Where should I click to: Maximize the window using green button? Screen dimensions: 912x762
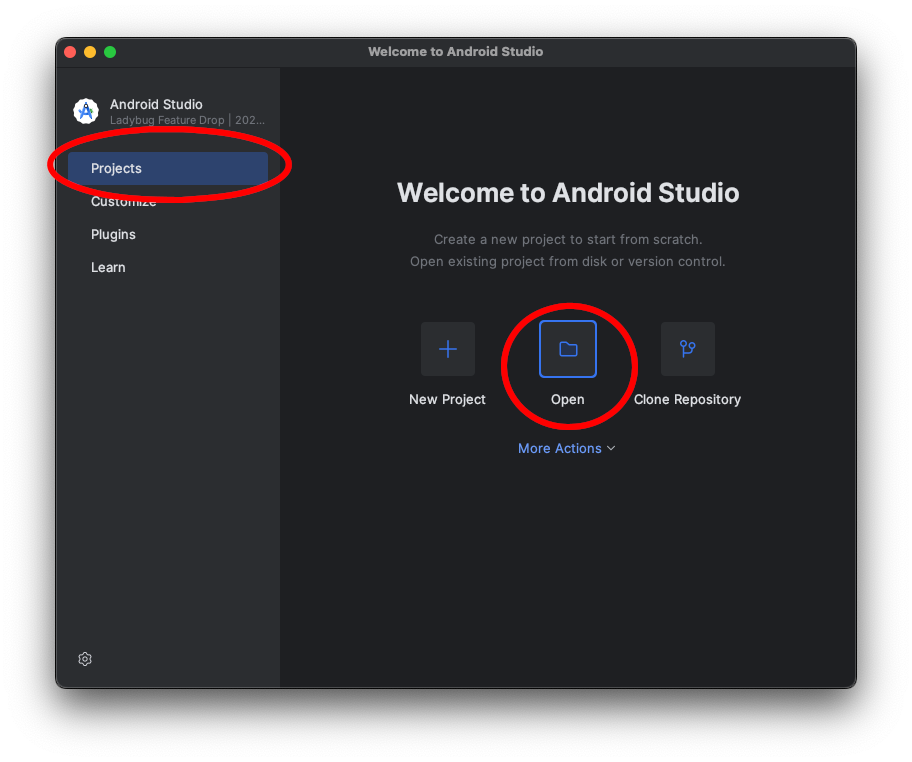[x=110, y=52]
